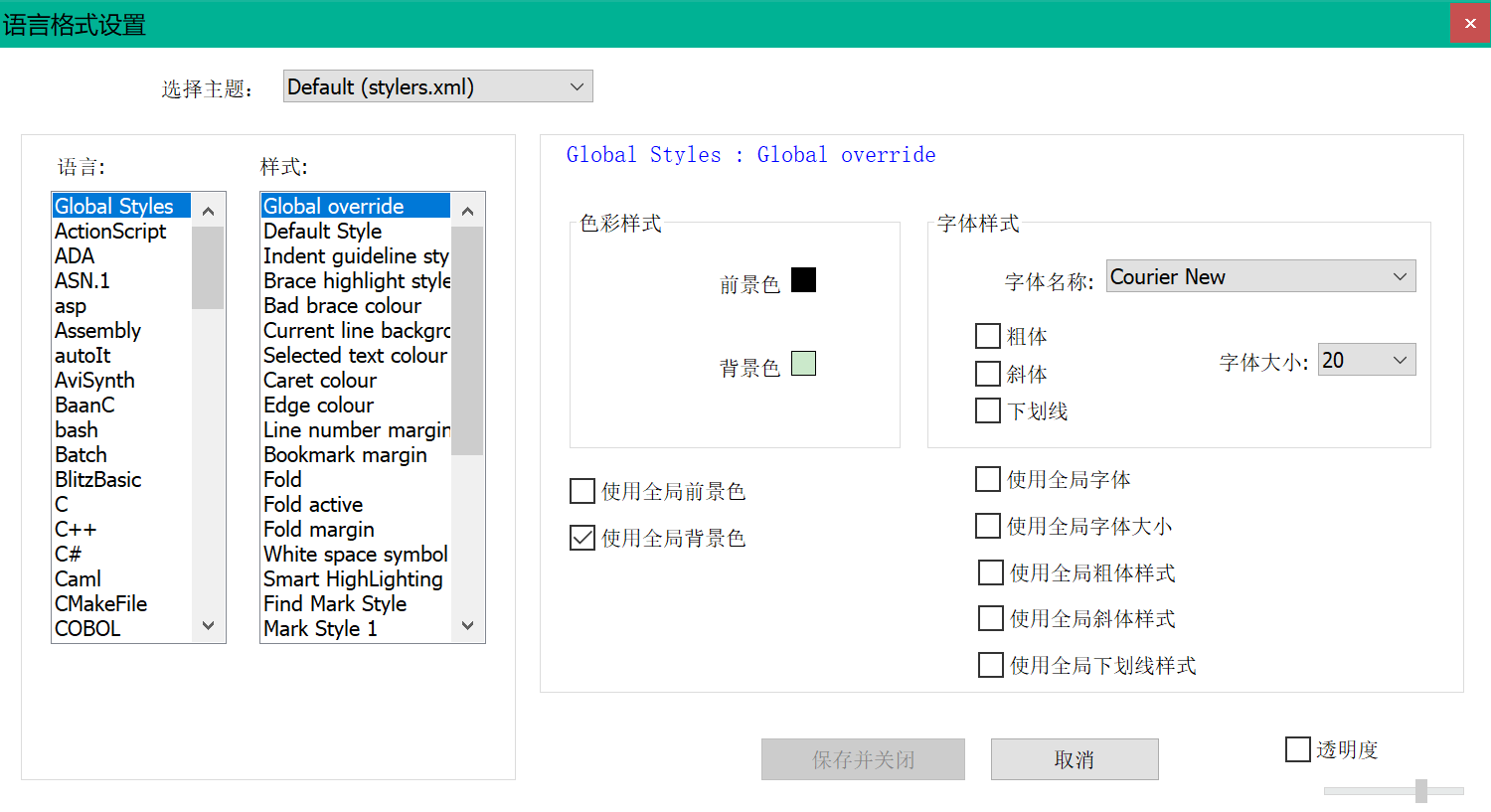Select Caret colour in the 样式 list
Viewport: 1491px width, 812px height.
[x=320, y=380]
